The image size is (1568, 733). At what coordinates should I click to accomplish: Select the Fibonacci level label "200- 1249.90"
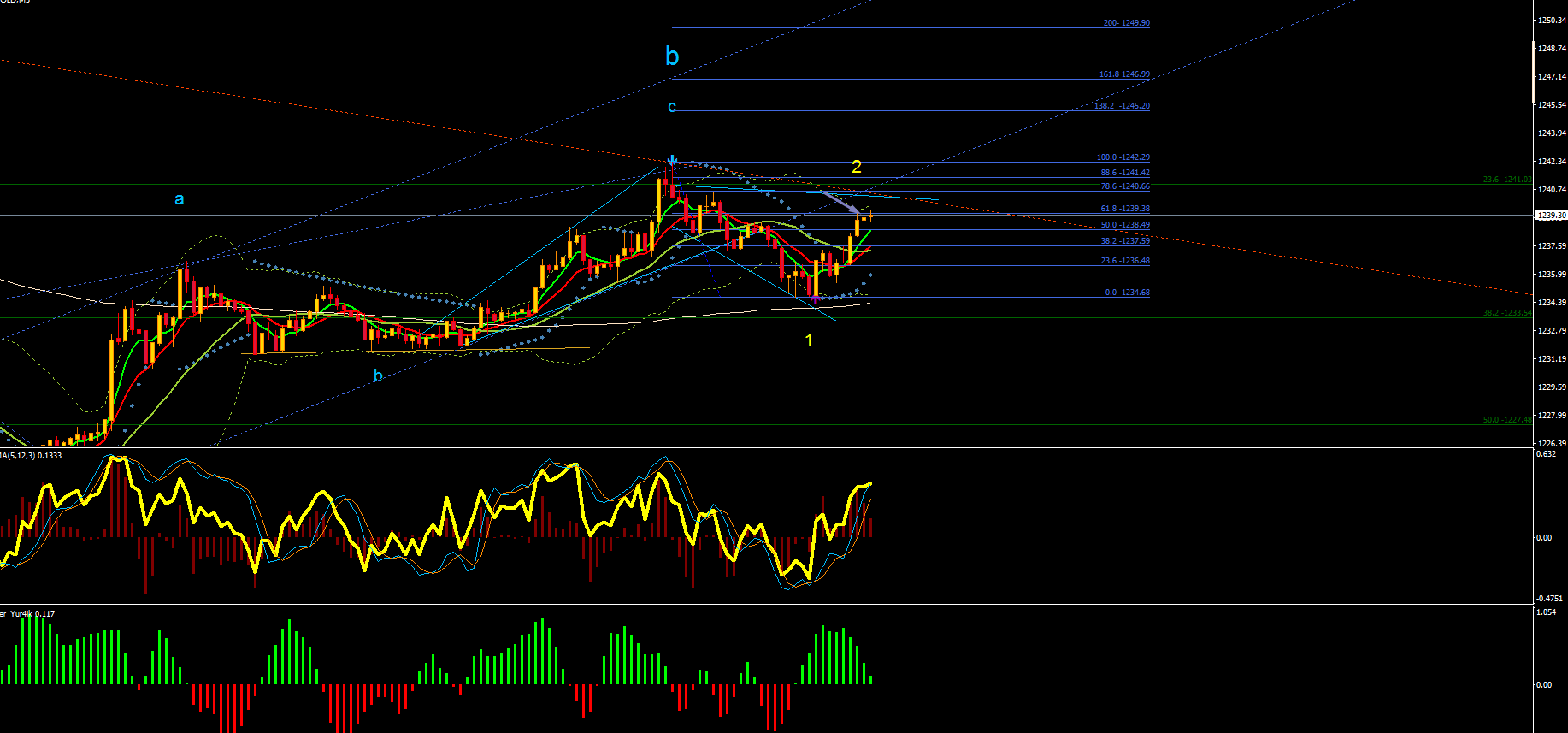click(1126, 23)
